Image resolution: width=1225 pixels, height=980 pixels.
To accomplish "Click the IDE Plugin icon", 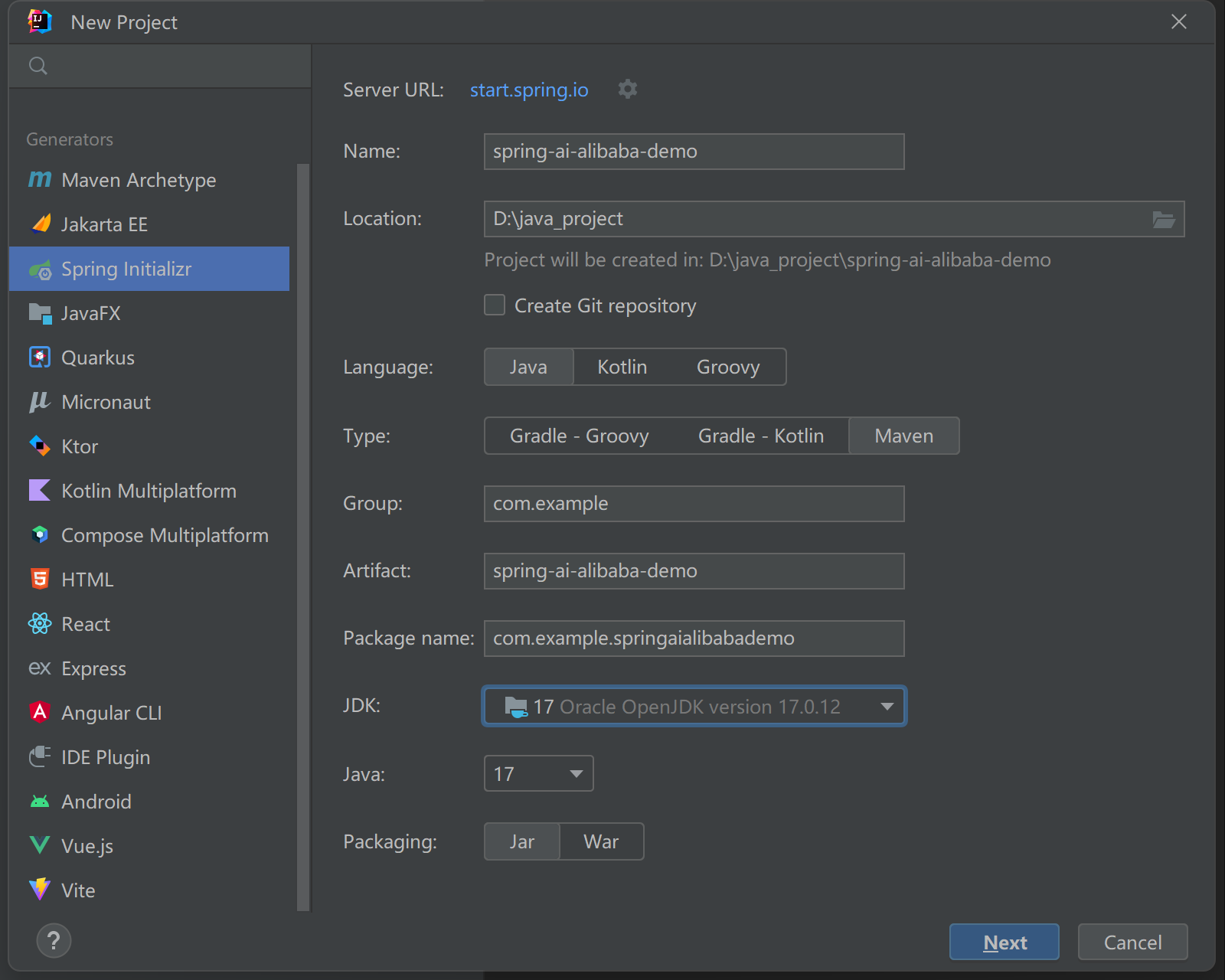I will (x=40, y=757).
